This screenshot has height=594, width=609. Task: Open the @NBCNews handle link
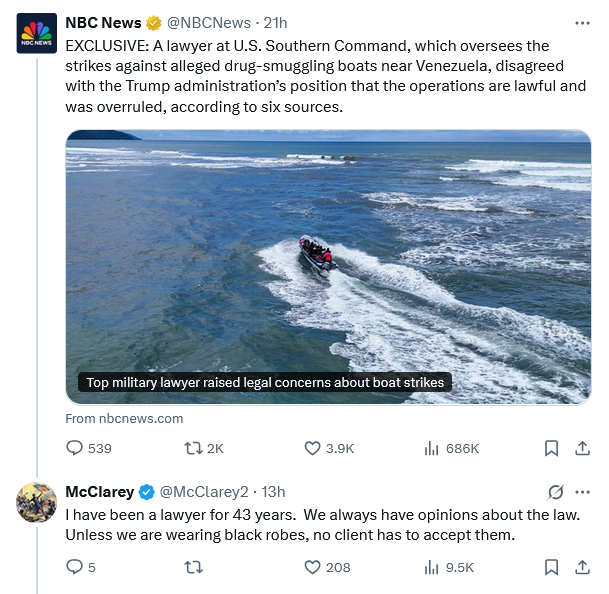click(x=209, y=23)
